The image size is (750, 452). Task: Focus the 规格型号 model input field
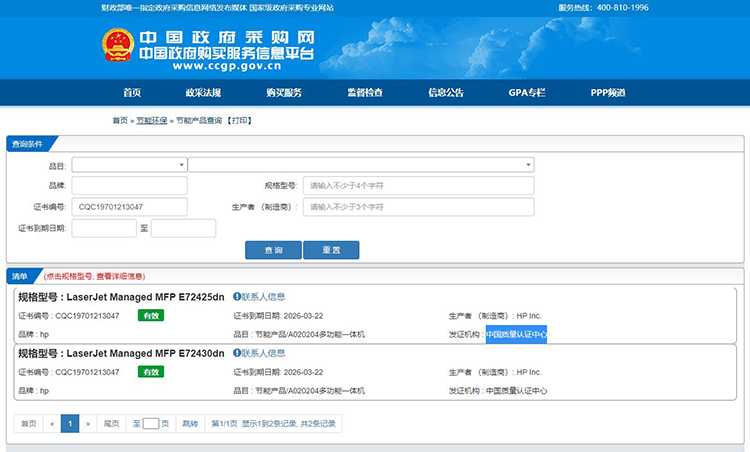pos(419,186)
